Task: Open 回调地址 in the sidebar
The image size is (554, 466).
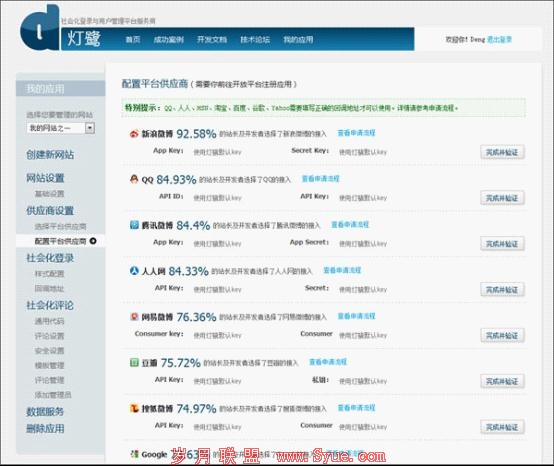Action: pyautogui.click(x=49, y=289)
